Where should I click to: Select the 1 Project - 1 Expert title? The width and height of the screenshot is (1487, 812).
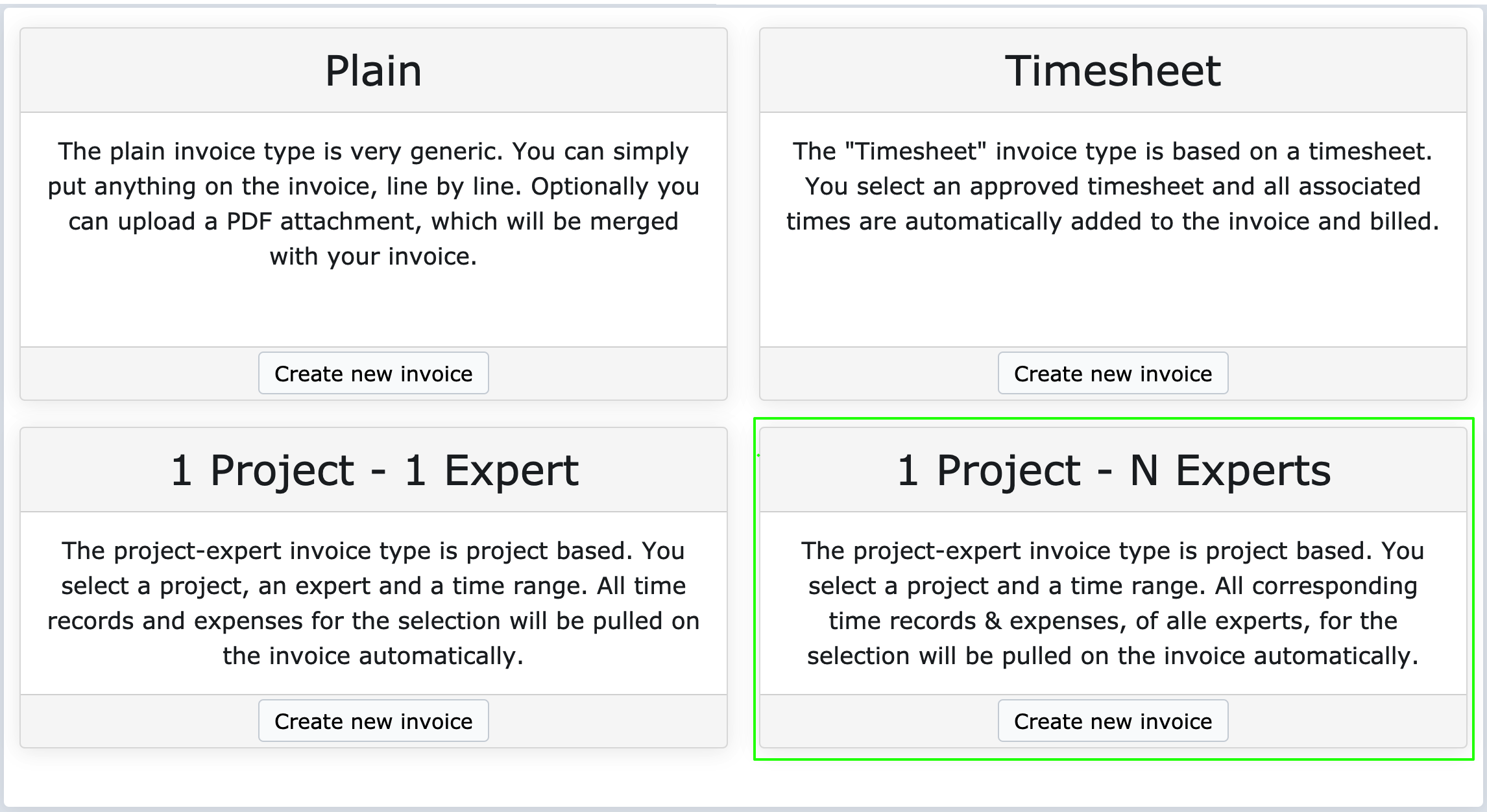374,470
